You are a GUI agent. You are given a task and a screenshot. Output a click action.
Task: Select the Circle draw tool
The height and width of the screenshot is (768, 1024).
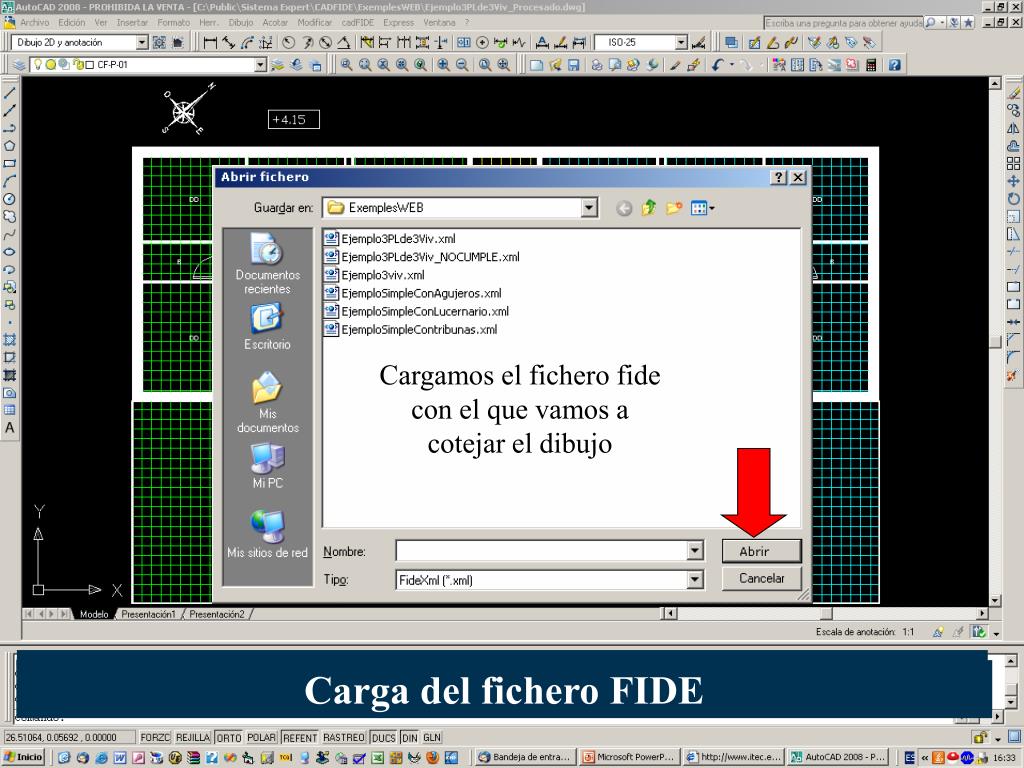(9, 199)
